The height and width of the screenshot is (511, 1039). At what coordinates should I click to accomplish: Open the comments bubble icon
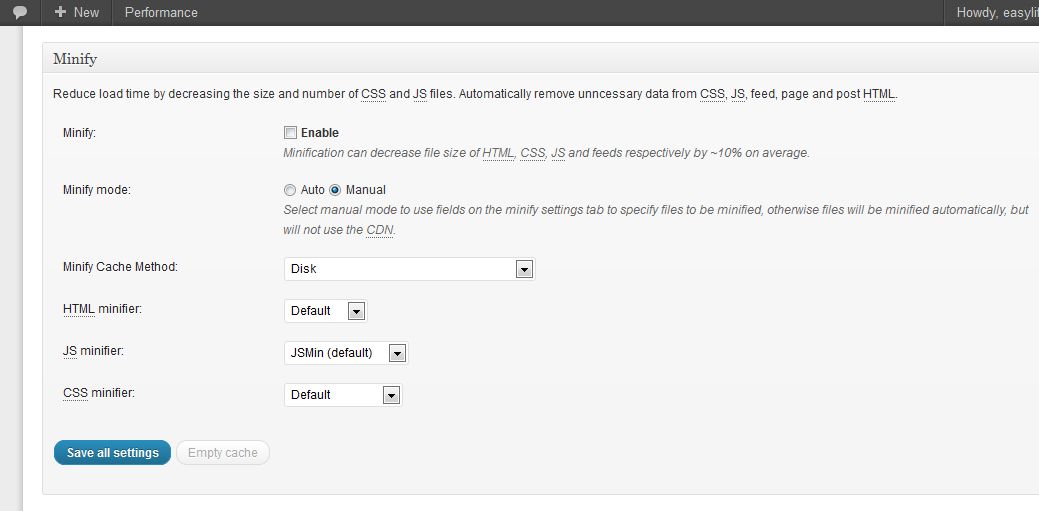tap(20, 12)
